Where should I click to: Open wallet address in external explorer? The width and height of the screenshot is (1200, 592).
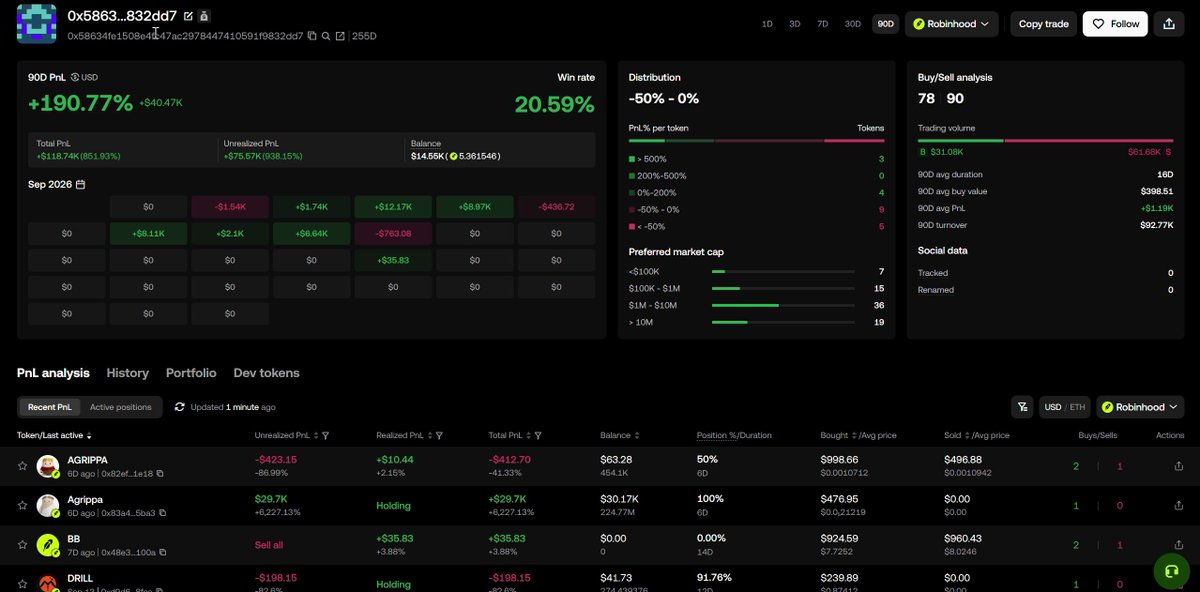tap(340, 36)
